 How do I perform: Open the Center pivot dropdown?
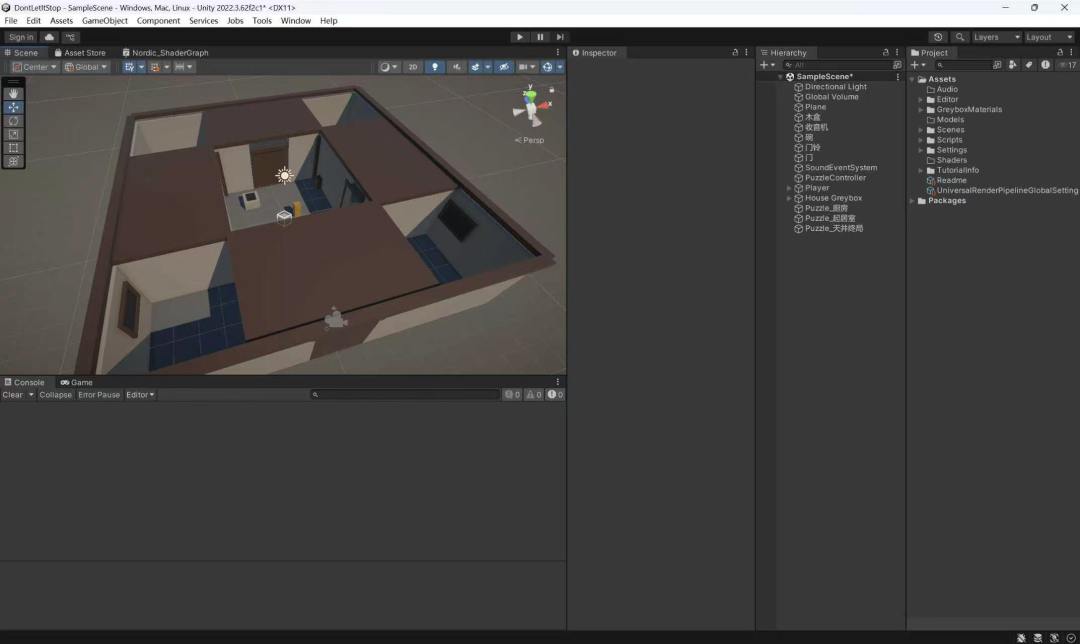34,67
